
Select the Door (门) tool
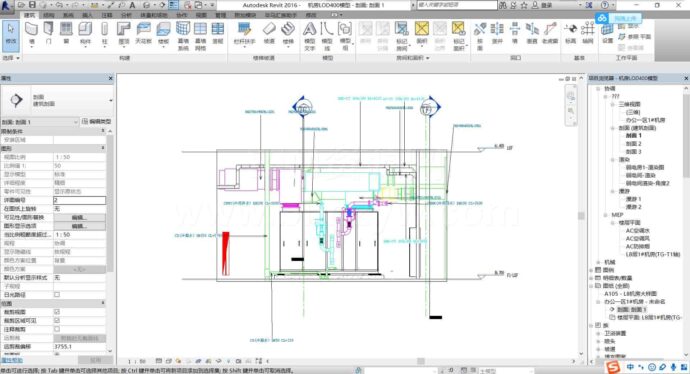48,34
